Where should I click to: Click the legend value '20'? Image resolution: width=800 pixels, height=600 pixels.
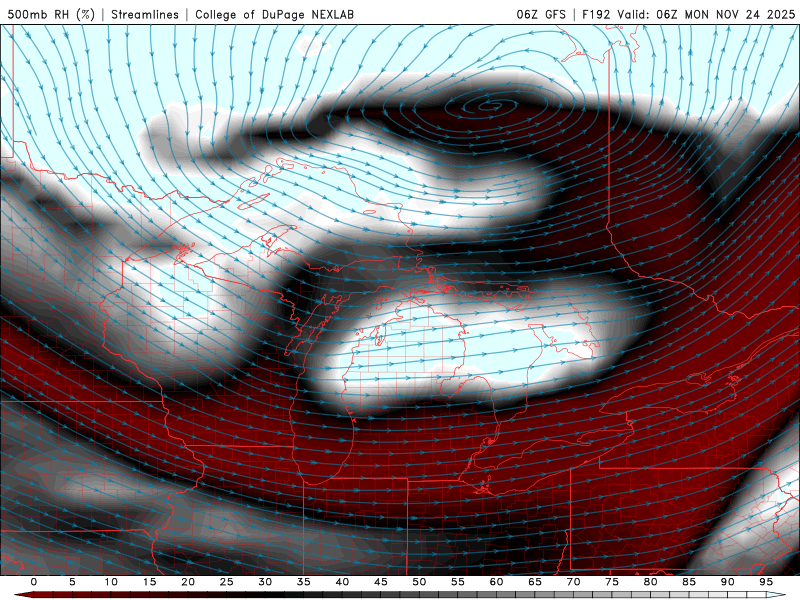(x=188, y=582)
